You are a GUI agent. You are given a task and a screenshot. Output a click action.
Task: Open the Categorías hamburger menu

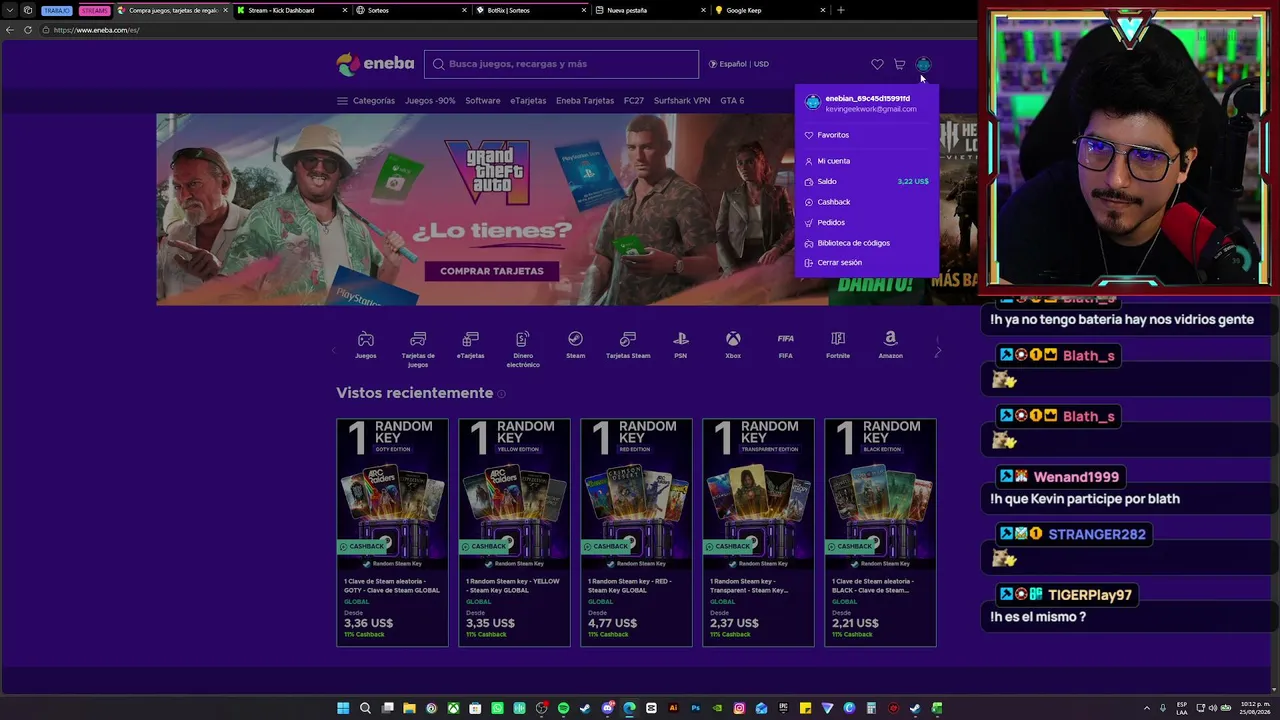(366, 101)
